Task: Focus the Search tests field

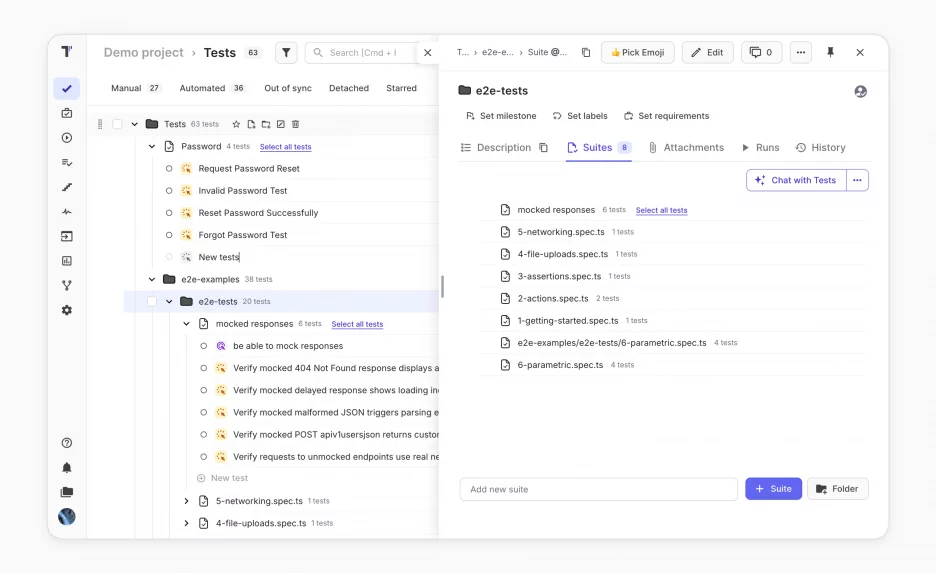Action: 364,53
